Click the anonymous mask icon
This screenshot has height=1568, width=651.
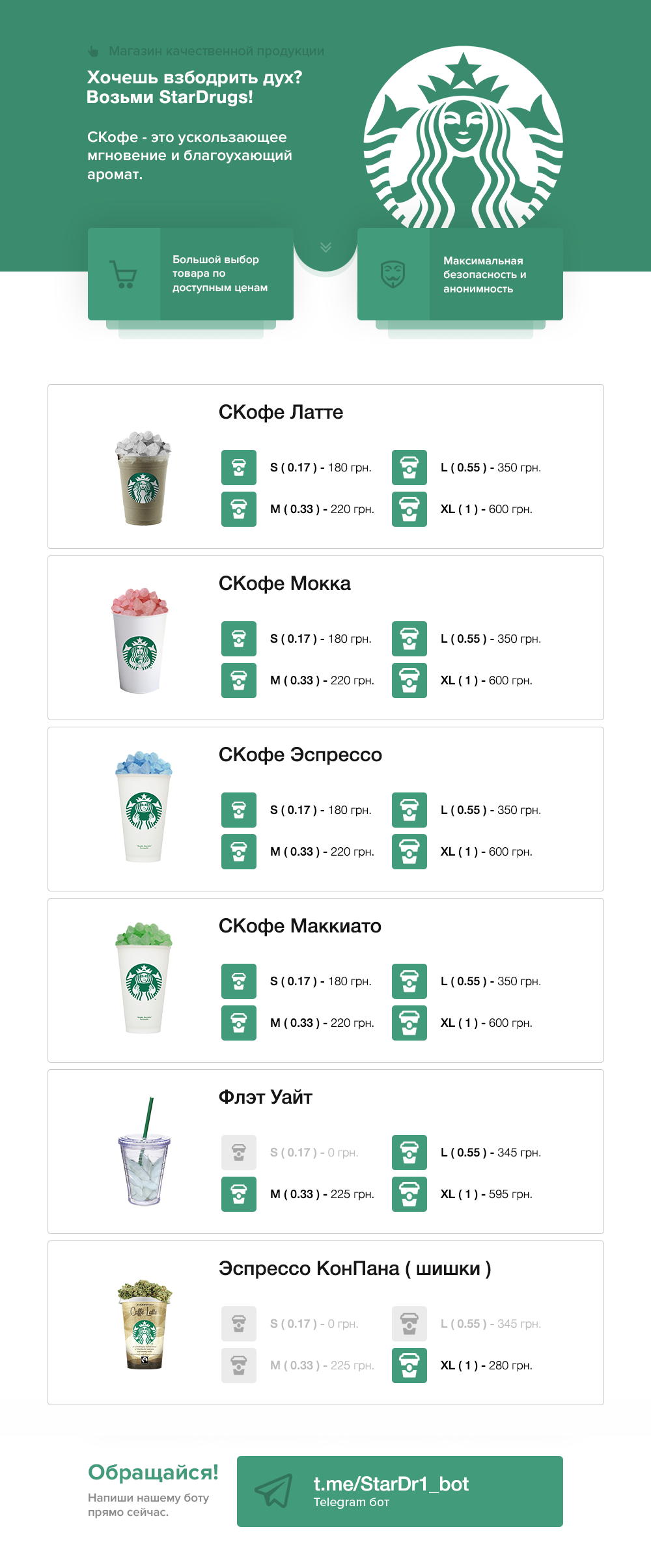click(393, 274)
